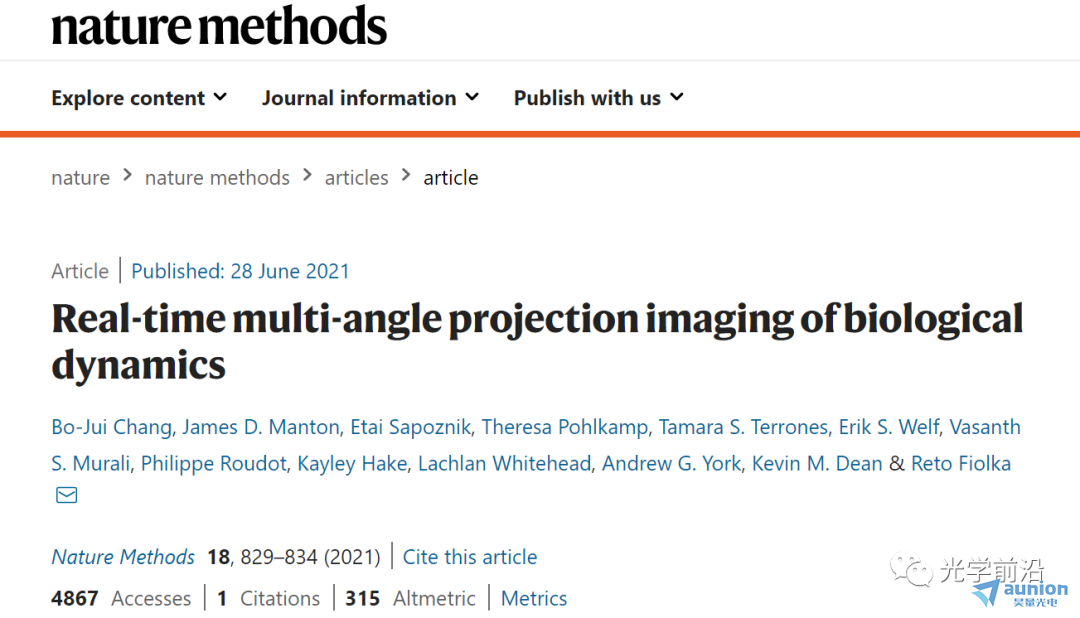Screen dimensions: 1080x618
Task: Expand the Publish with us menu
Action: (x=599, y=98)
